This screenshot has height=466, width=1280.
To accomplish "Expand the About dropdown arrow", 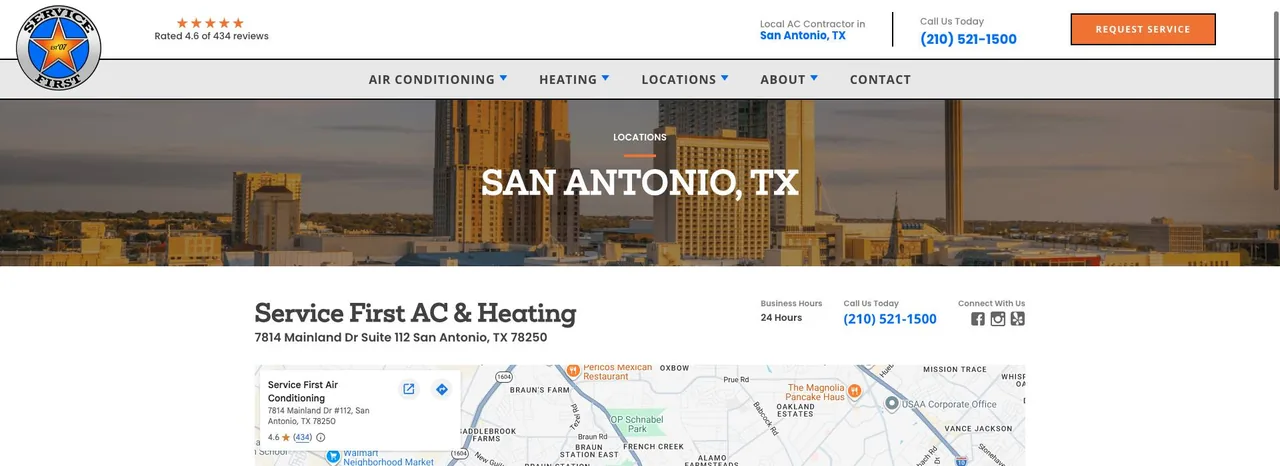I will tap(814, 77).
